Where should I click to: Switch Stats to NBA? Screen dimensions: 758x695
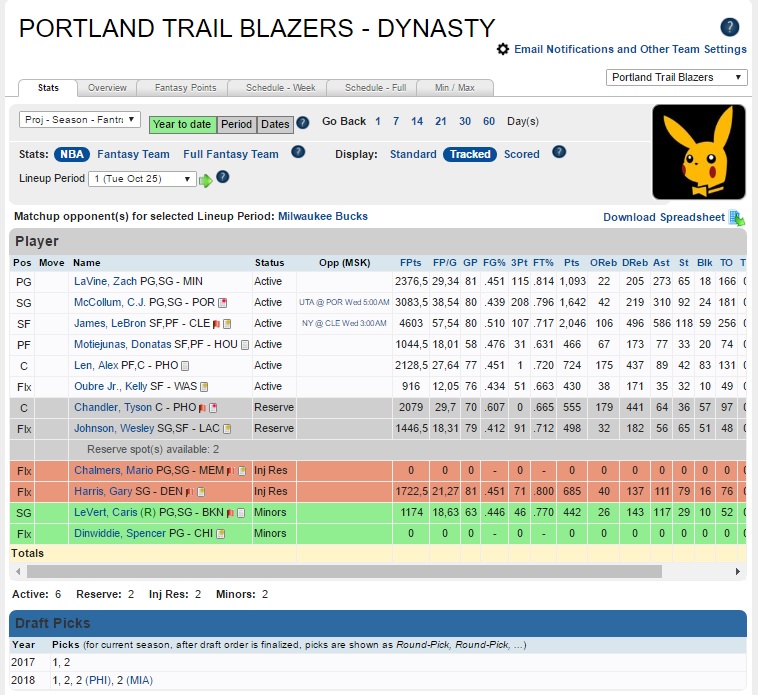pos(72,154)
